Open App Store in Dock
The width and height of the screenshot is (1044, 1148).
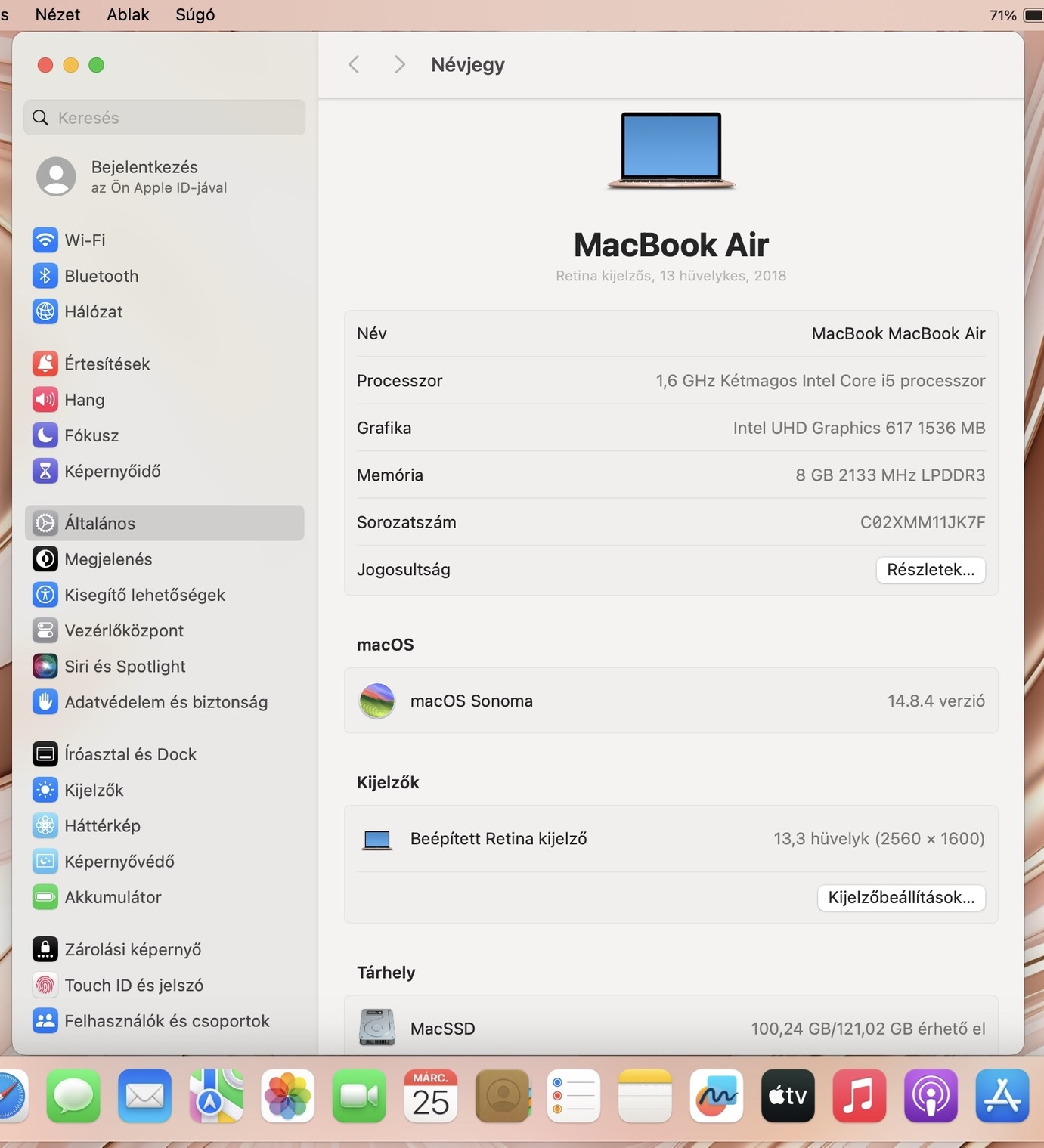(x=1002, y=1096)
